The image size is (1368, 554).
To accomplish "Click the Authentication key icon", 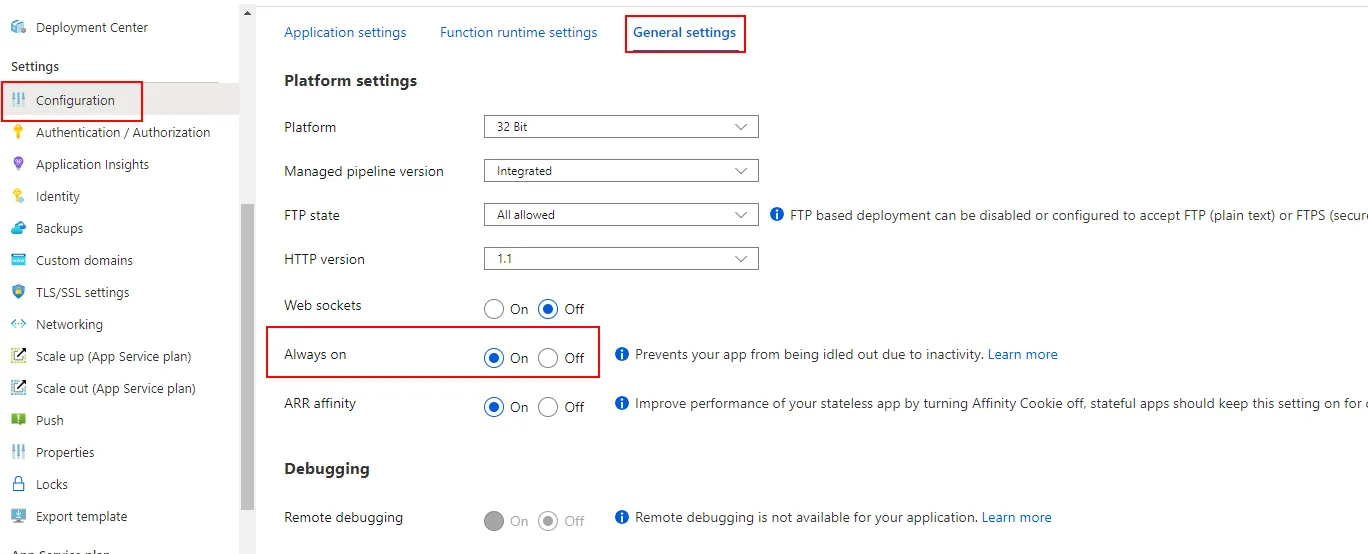I will pos(18,132).
